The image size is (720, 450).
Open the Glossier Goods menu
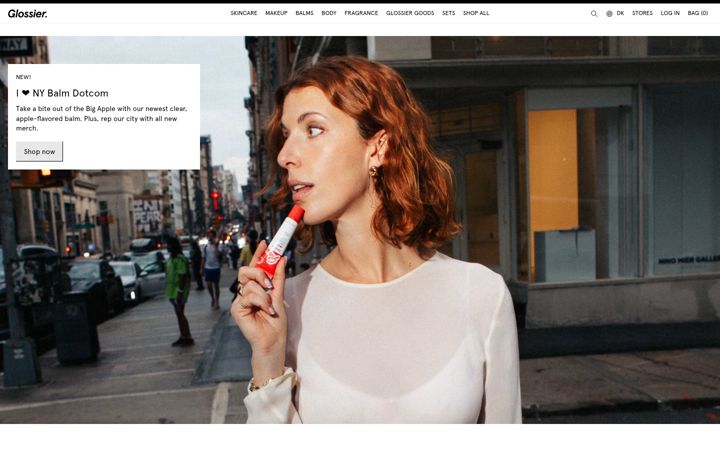click(x=410, y=13)
